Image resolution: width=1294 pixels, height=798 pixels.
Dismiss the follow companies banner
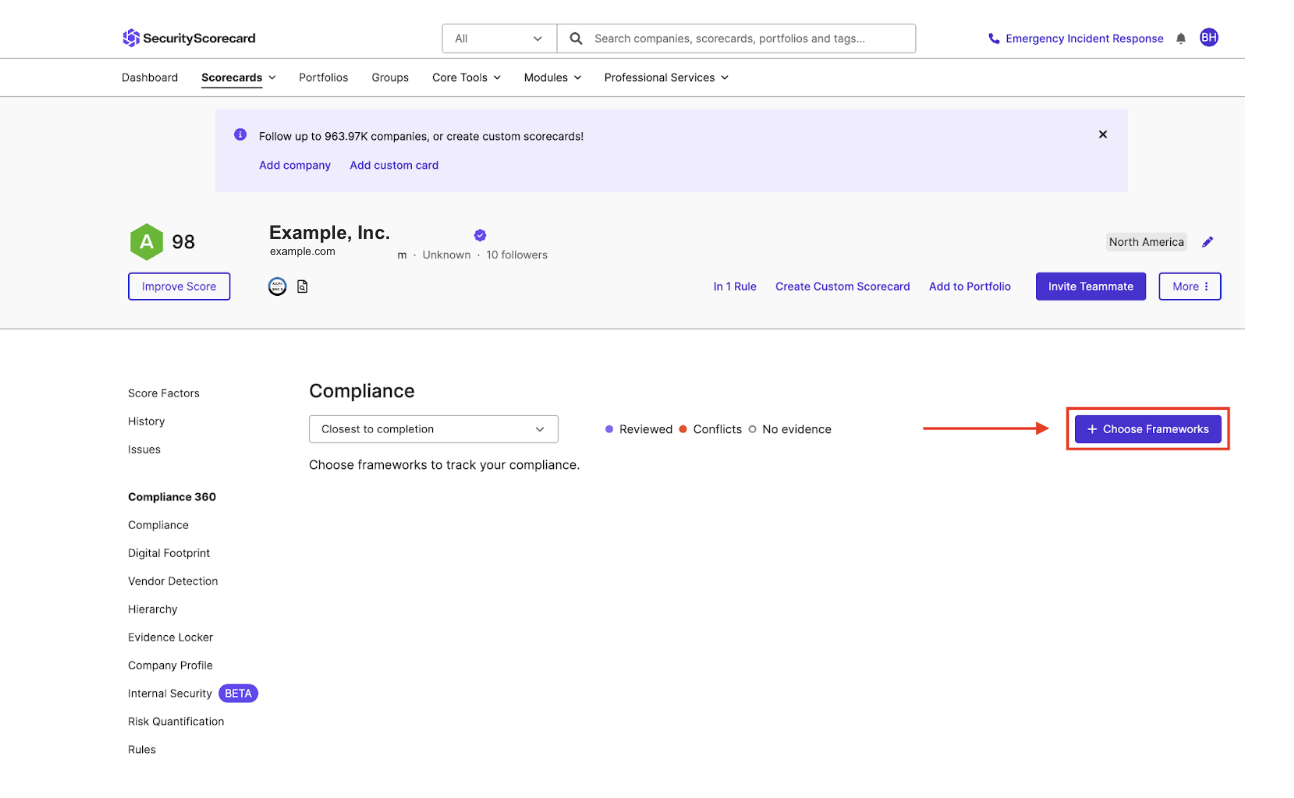(x=1103, y=134)
